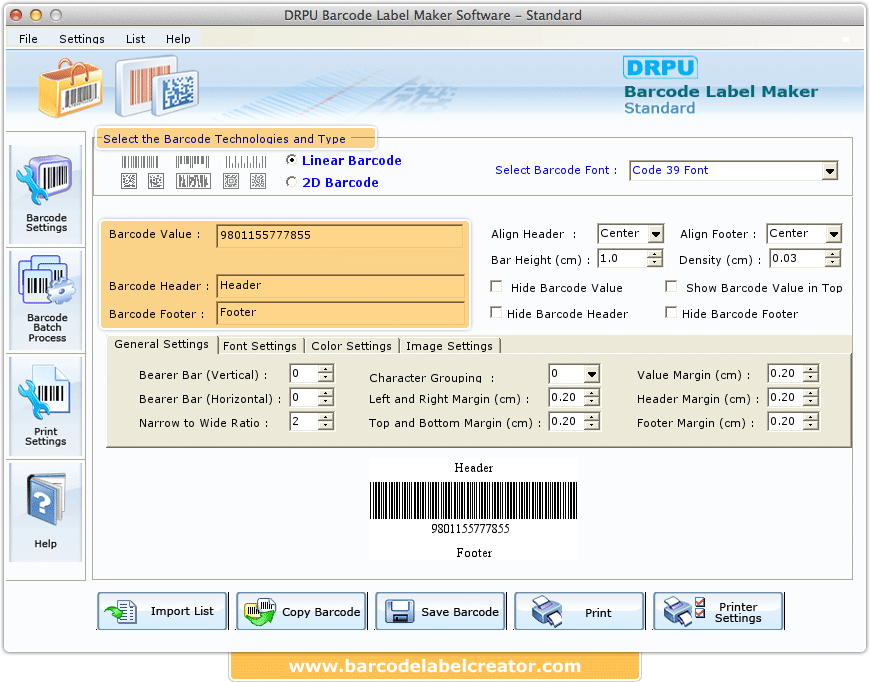
Task: Open the File menu
Action: (28, 39)
